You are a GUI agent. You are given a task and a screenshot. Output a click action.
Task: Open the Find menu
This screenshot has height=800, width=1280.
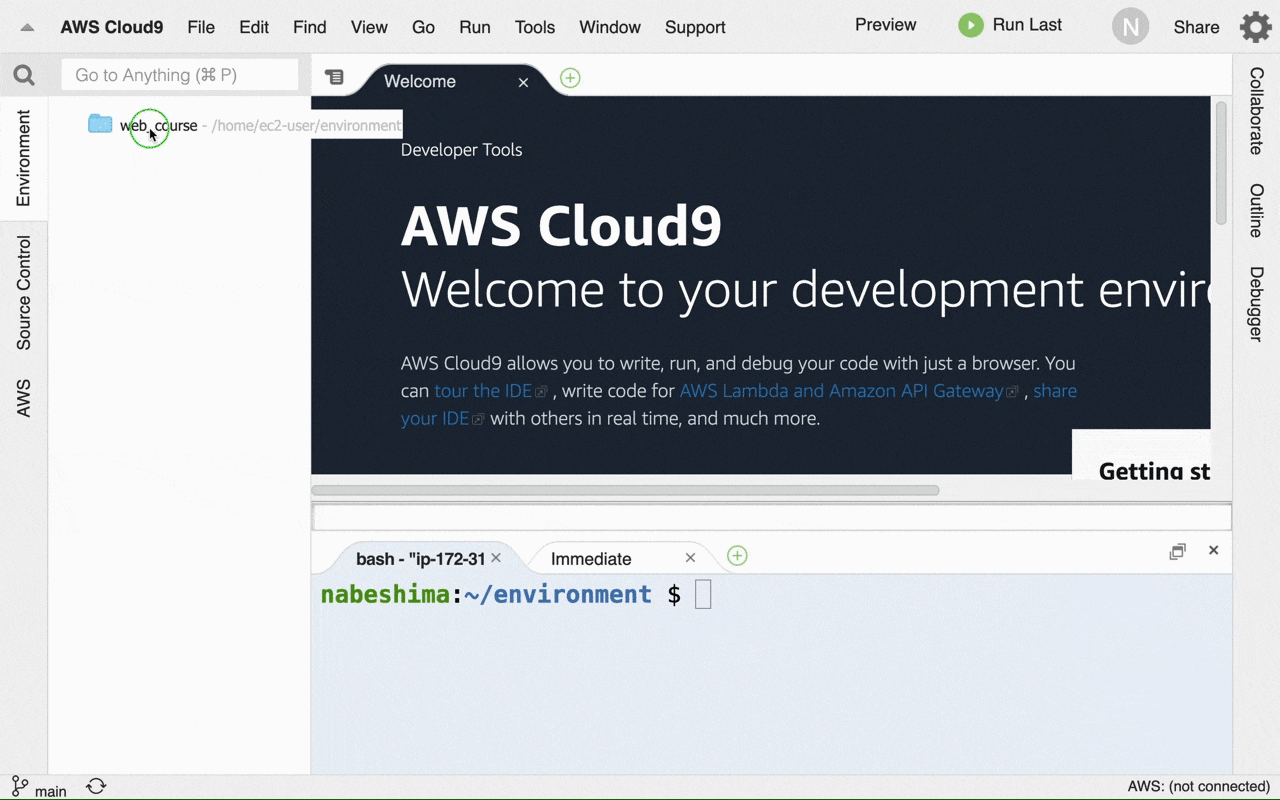(x=310, y=27)
